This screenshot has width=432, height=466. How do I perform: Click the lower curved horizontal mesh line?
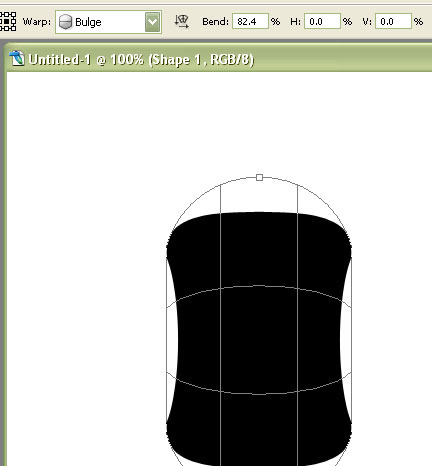pyautogui.click(x=259, y=394)
